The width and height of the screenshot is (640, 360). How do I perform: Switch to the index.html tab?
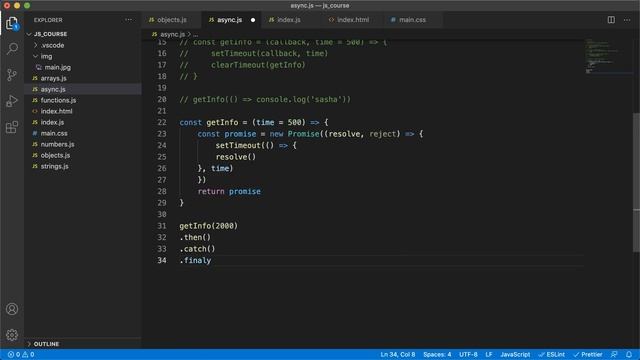click(x=352, y=20)
